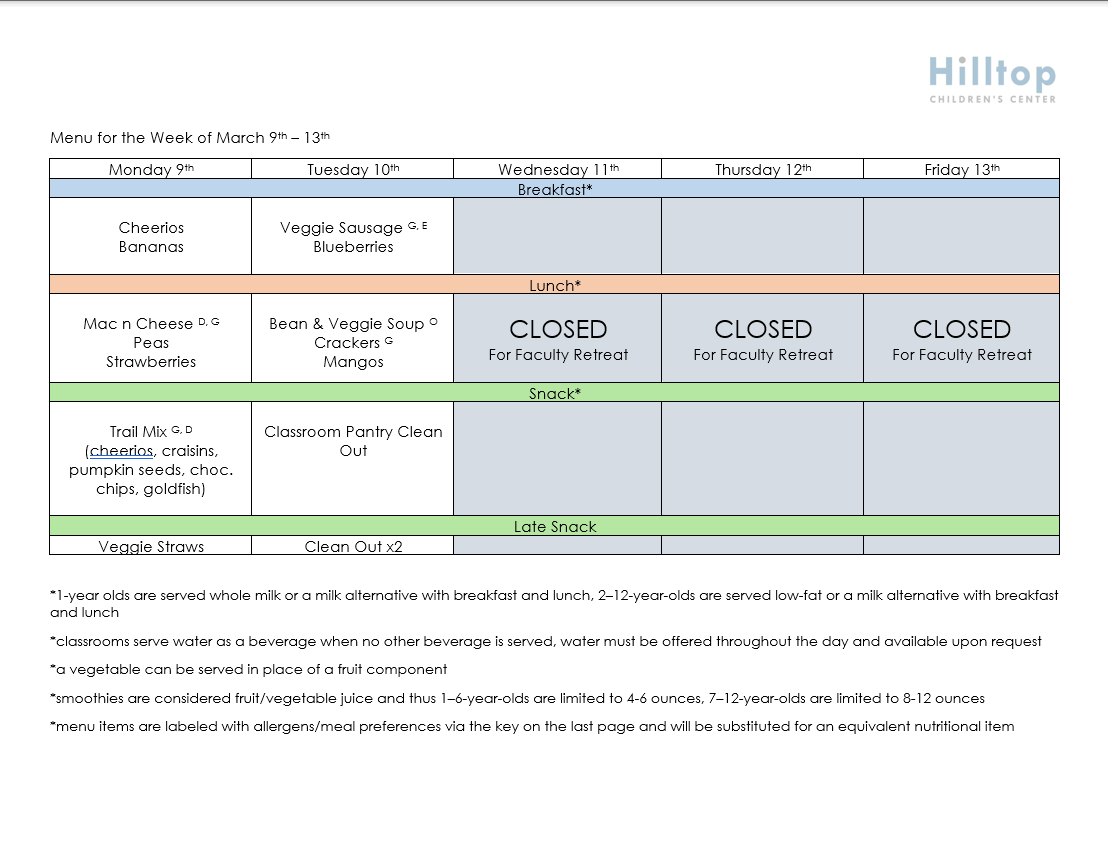Click the Hilltop Children's Center logo
The width and height of the screenshot is (1108, 854).
click(x=991, y=79)
